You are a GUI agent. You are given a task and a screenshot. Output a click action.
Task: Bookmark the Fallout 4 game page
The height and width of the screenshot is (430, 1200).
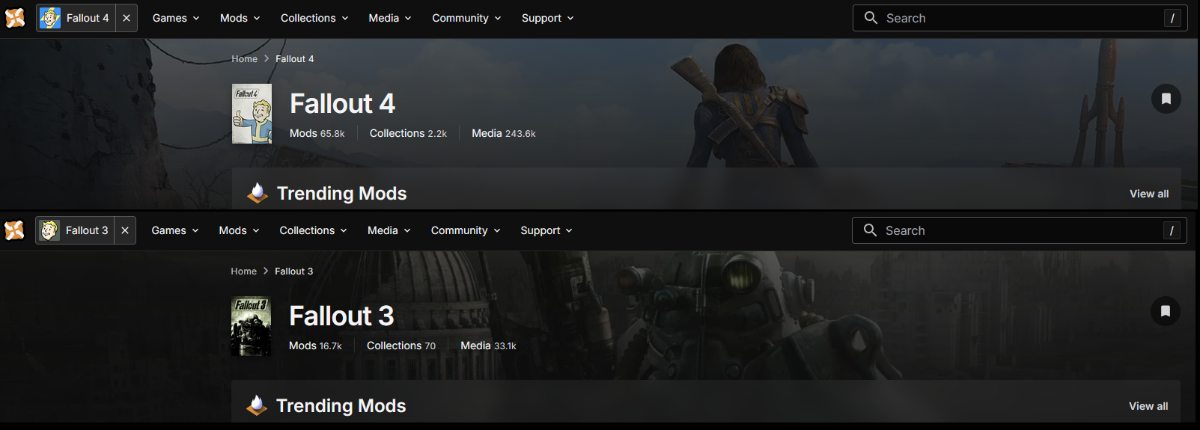click(x=1165, y=98)
